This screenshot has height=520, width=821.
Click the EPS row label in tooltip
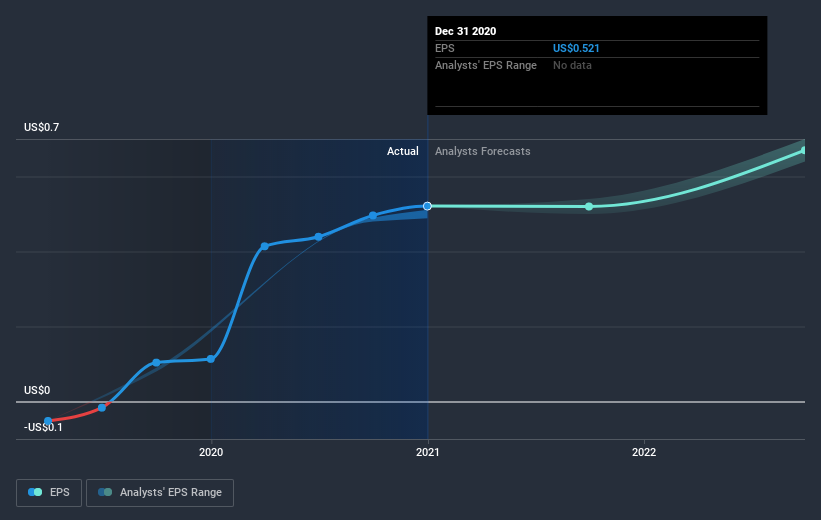[x=445, y=48]
